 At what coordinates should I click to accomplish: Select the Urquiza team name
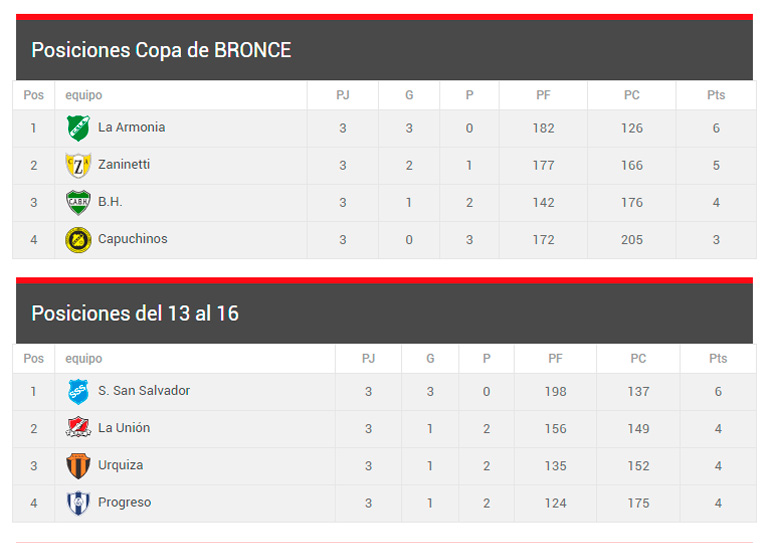(120, 466)
